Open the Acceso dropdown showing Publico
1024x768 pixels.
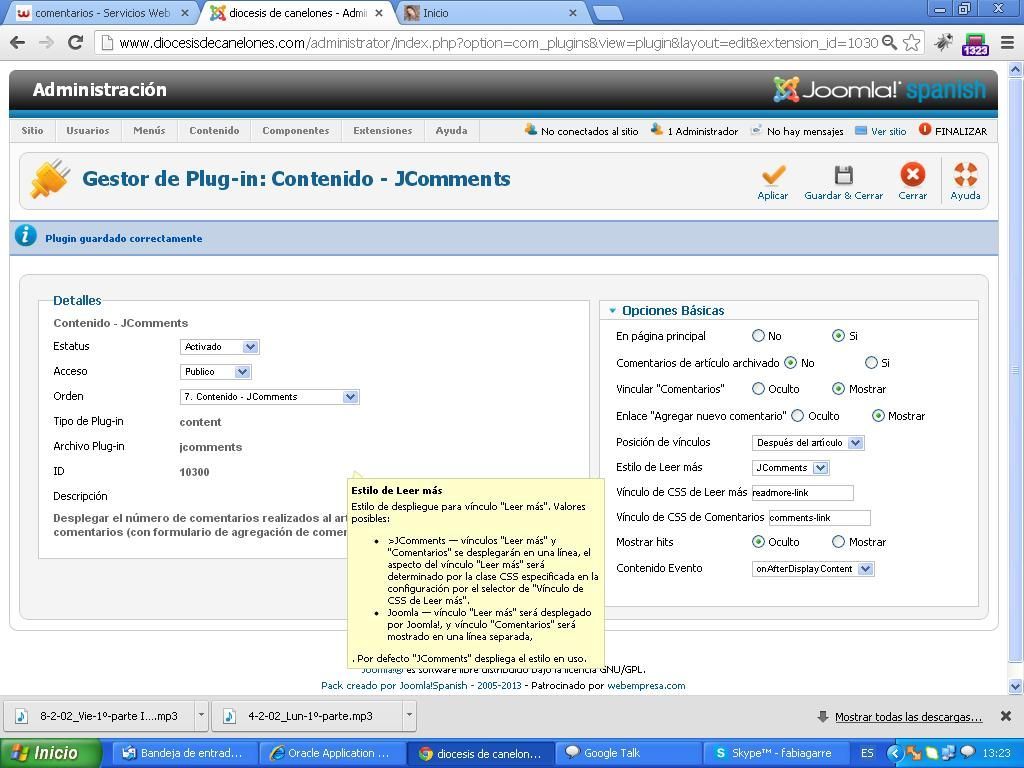point(216,372)
